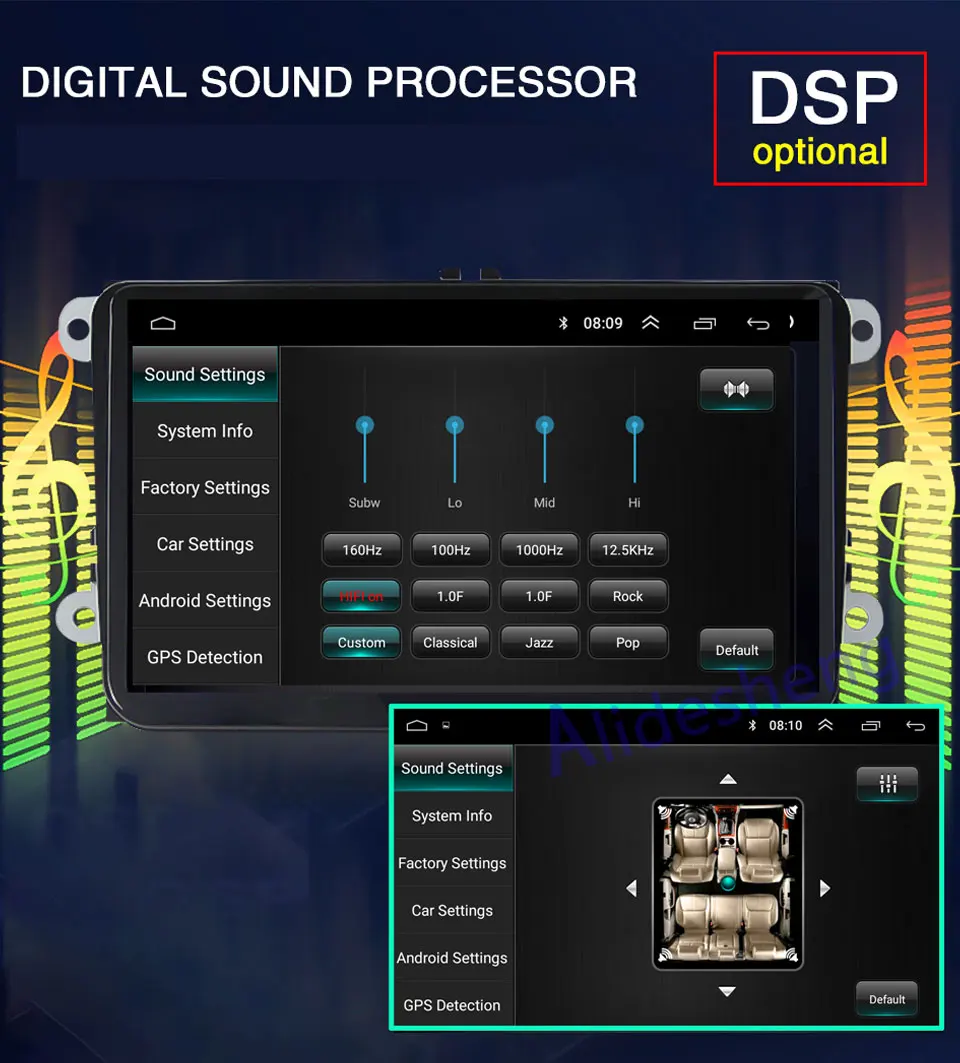Click Default on the 08:10 balance screen
The height and width of the screenshot is (1063, 960).
pyautogui.click(x=887, y=999)
